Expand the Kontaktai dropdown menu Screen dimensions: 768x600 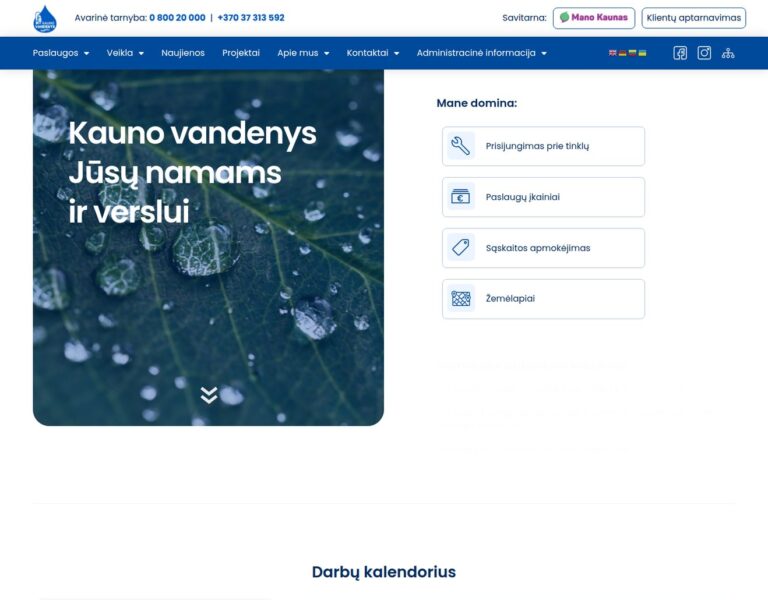(372, 53)
